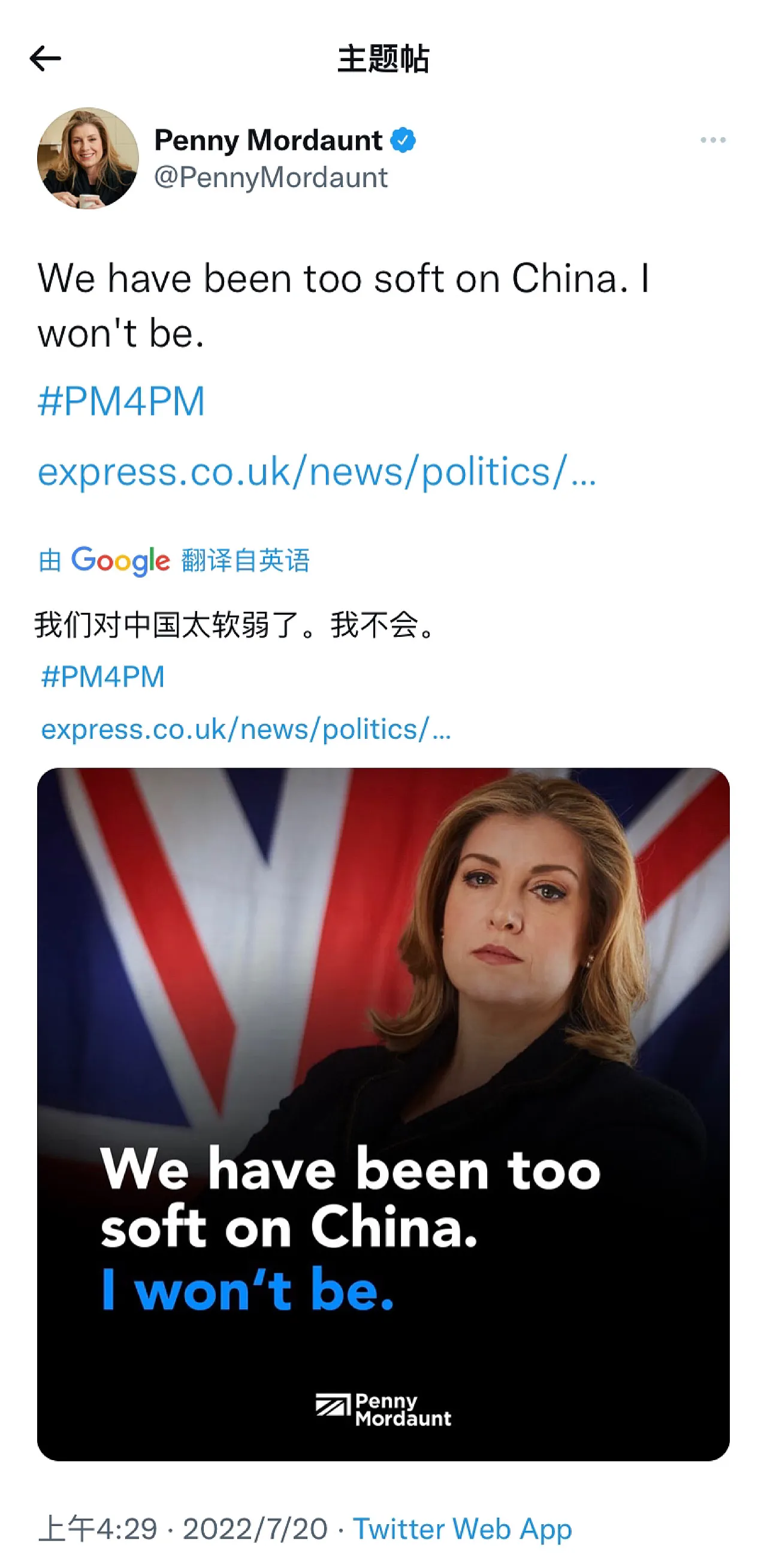Click the Google logo in translation label

[120, 561]
